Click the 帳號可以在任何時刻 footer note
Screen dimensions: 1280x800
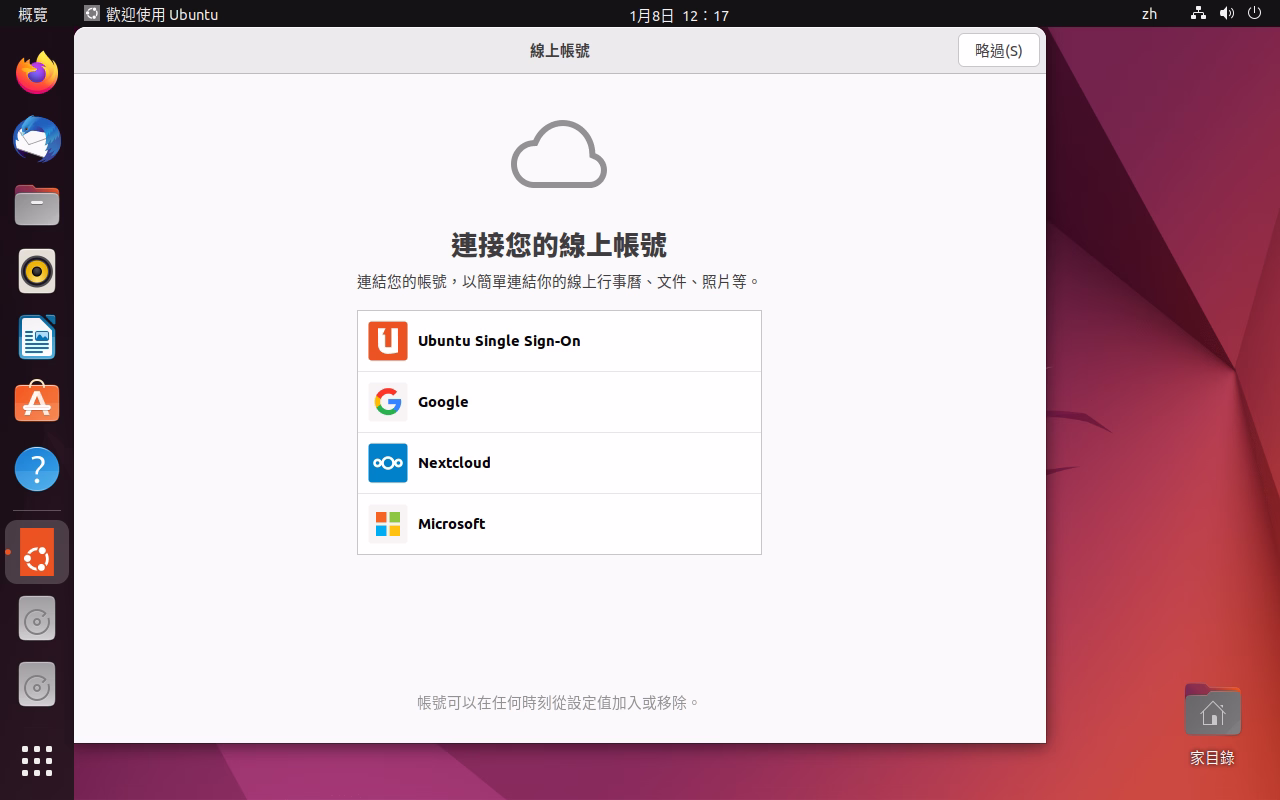[559, 703]
